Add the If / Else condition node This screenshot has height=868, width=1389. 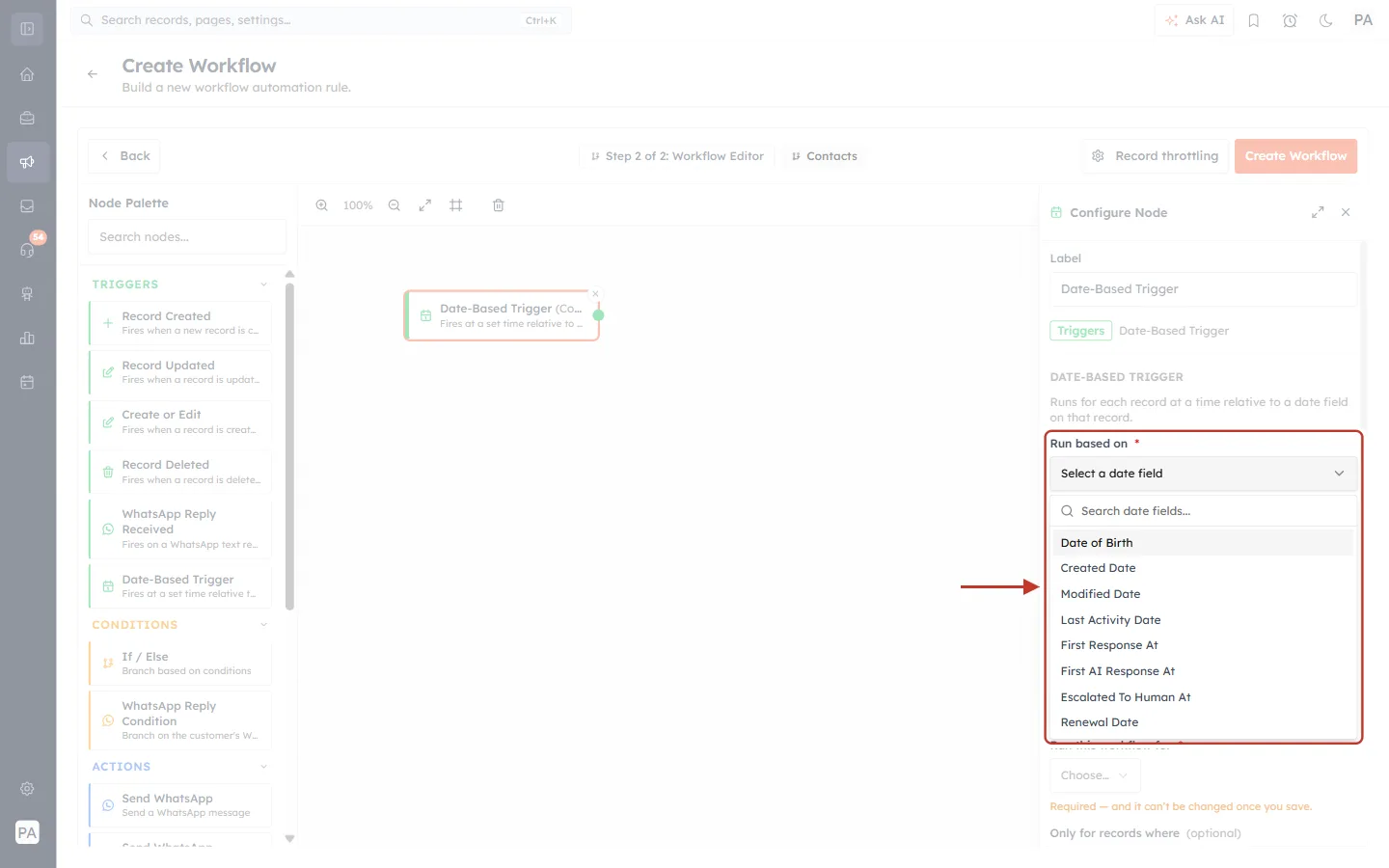tap(180, 664)
